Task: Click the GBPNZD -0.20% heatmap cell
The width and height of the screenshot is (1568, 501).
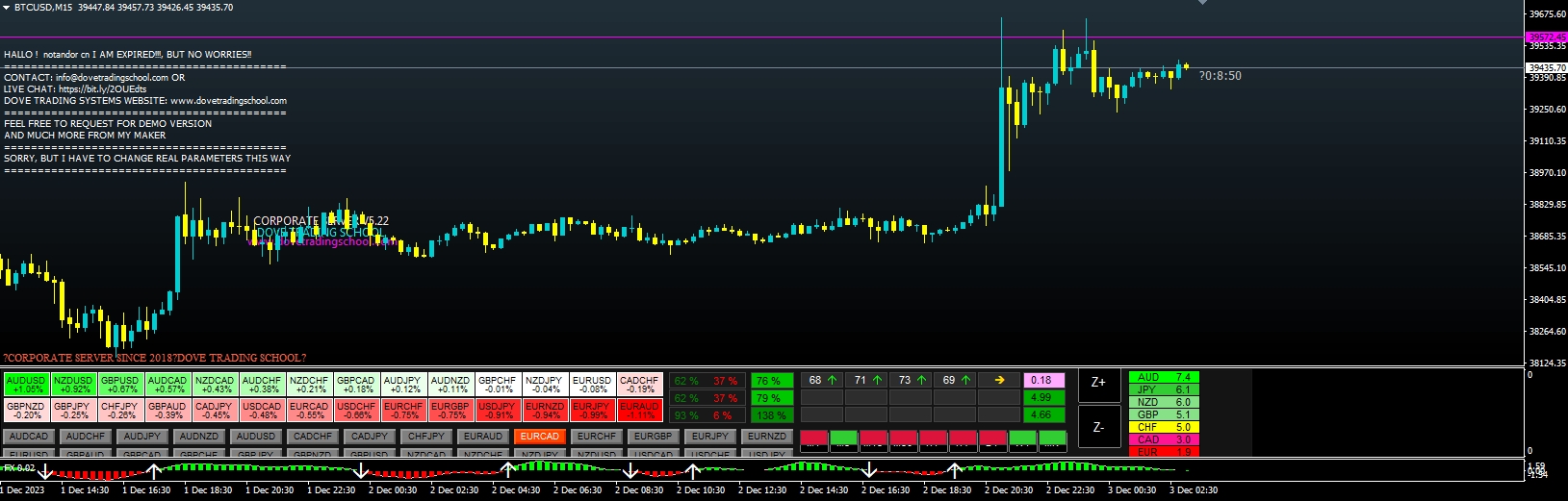Action: click(x=28, y=411)
